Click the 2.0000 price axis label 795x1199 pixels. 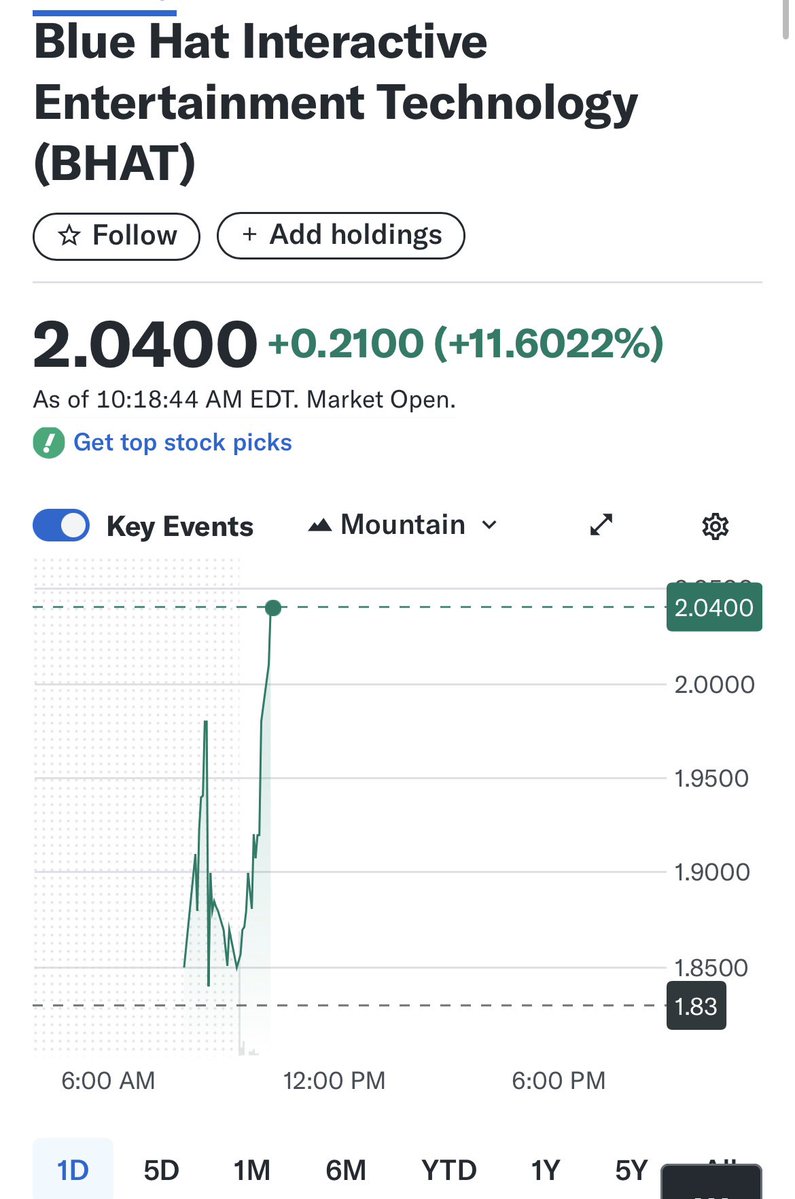714,684
